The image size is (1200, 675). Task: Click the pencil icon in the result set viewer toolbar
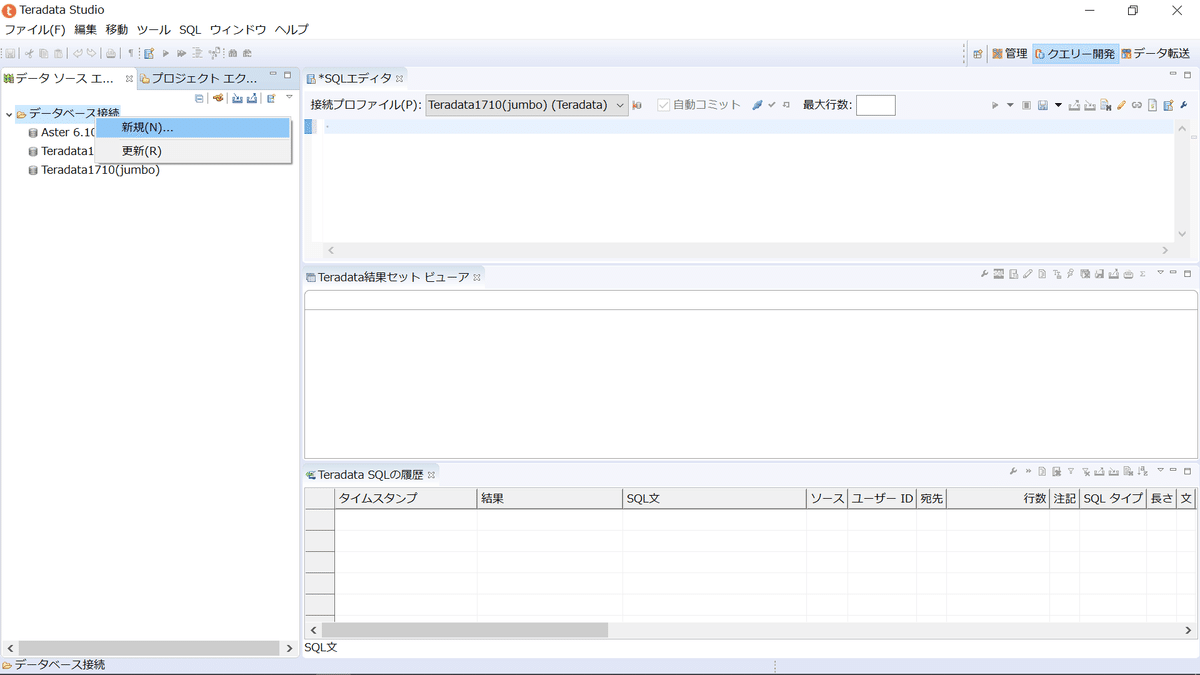[1027, 274]
